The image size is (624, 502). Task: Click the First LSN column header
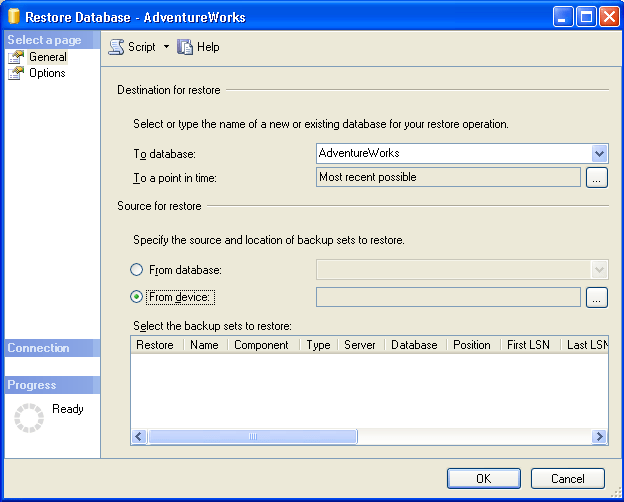(528, 345)
